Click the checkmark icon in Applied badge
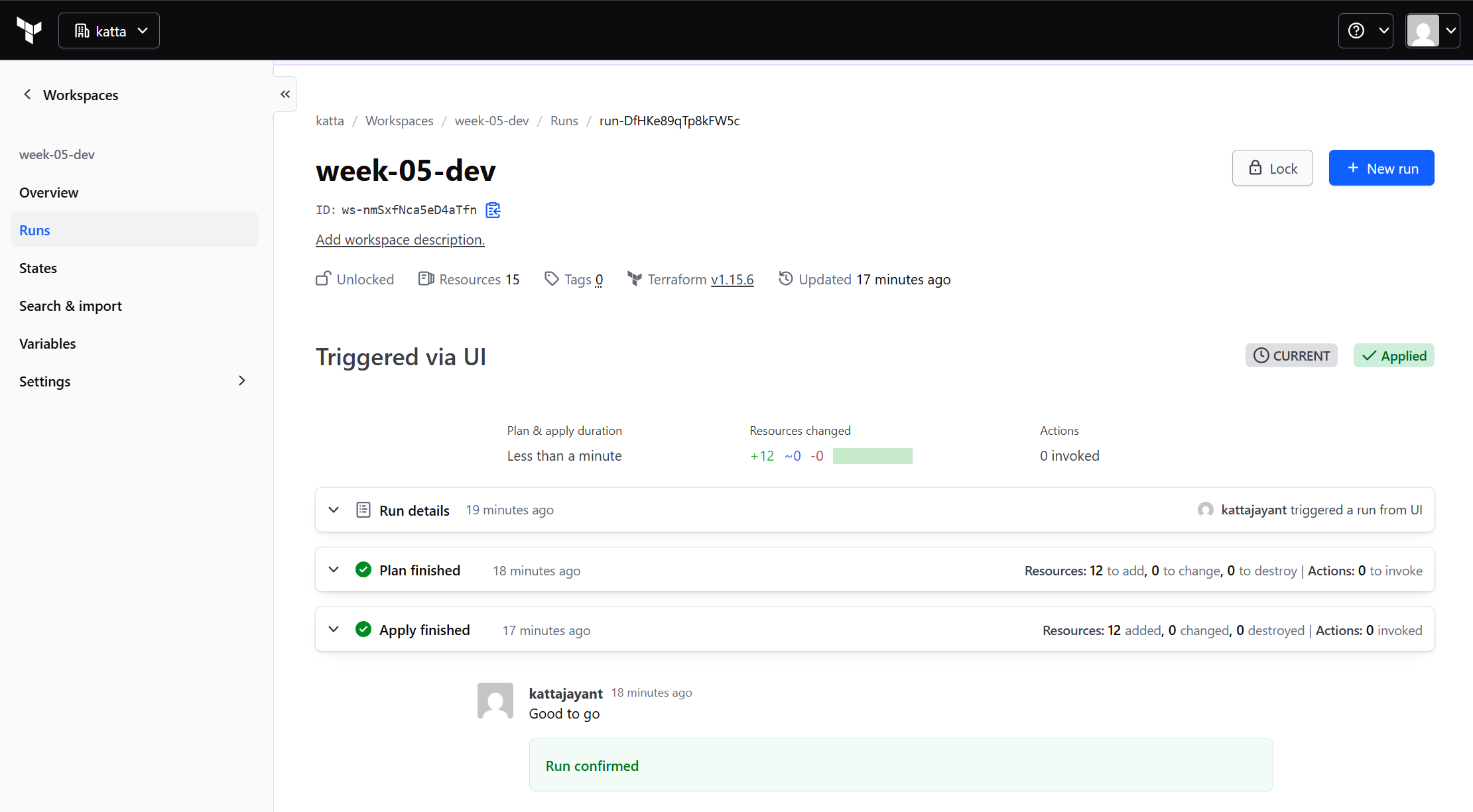 tap(1369, 356)
